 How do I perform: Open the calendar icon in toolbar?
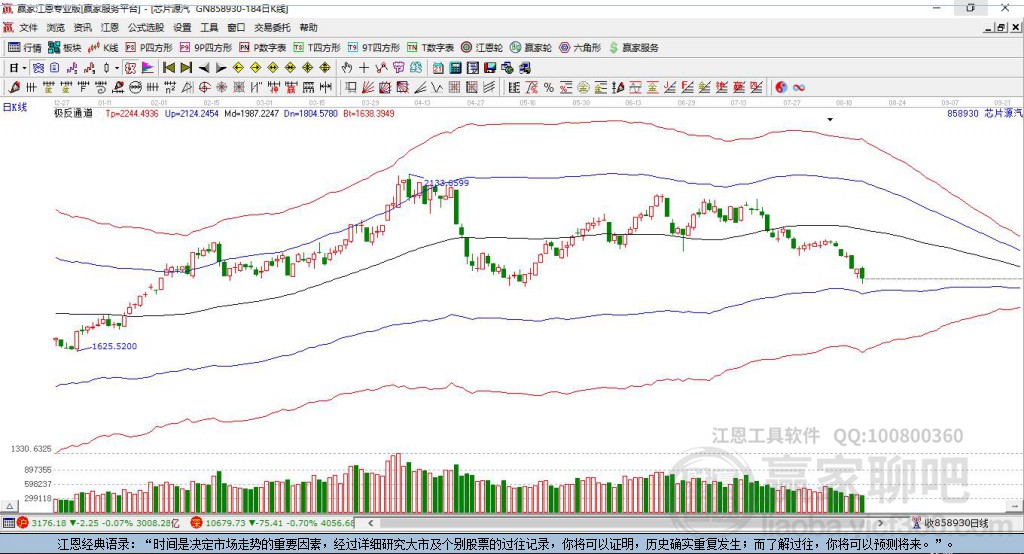(438, 67)
